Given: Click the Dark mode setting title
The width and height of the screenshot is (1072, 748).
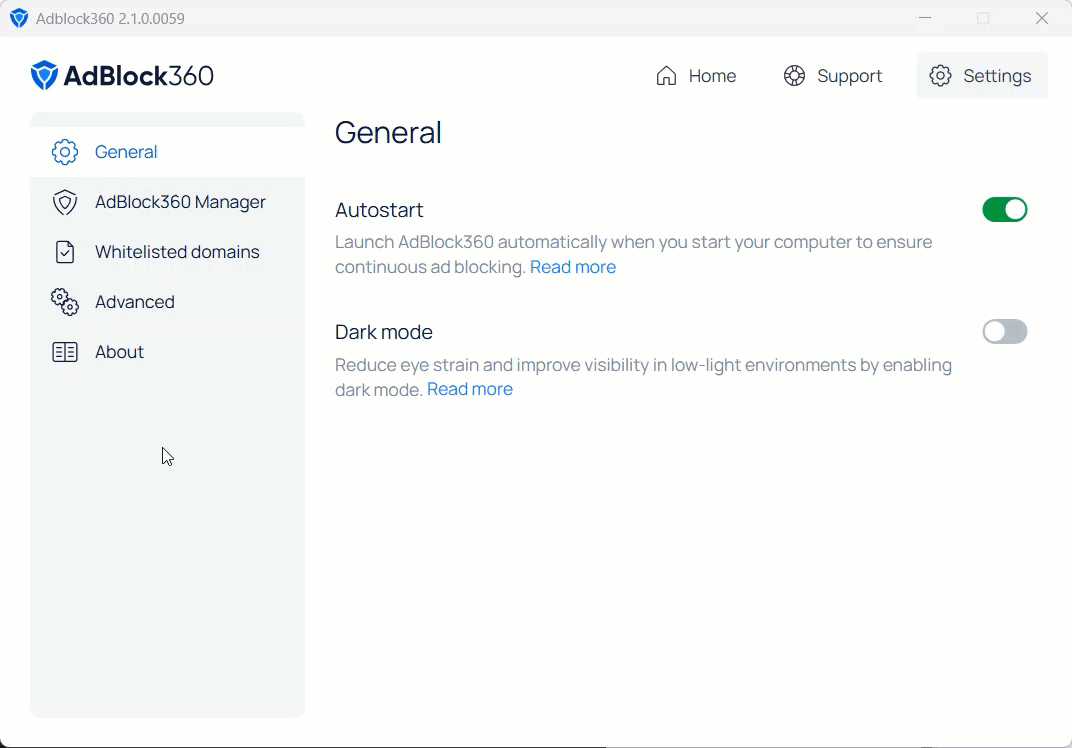Looking at the screenshot, I should click(384, 332).
